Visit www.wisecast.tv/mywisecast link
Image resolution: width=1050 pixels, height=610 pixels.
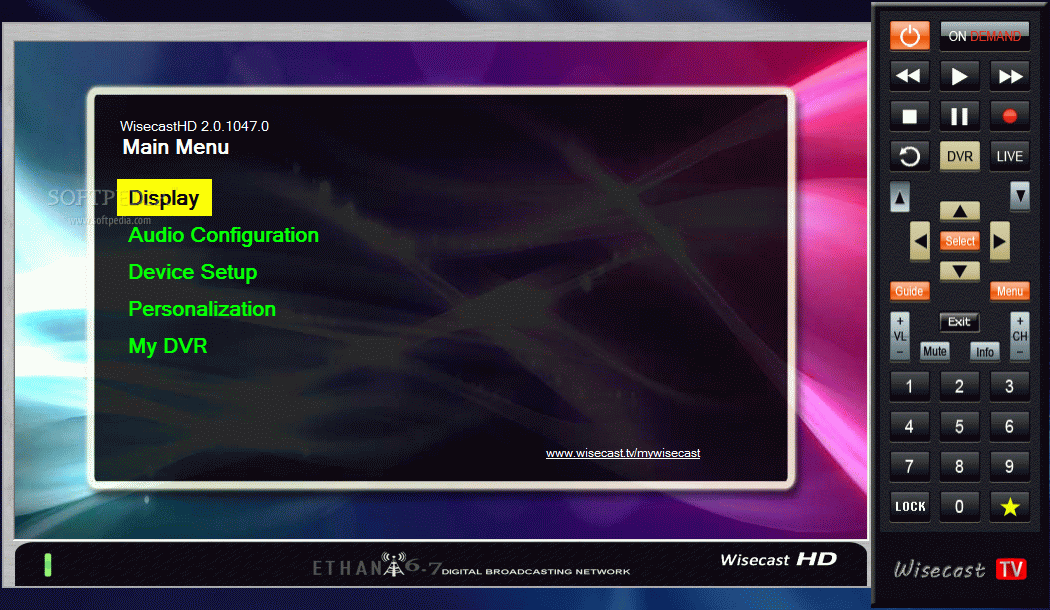click(x=623, y=453)
